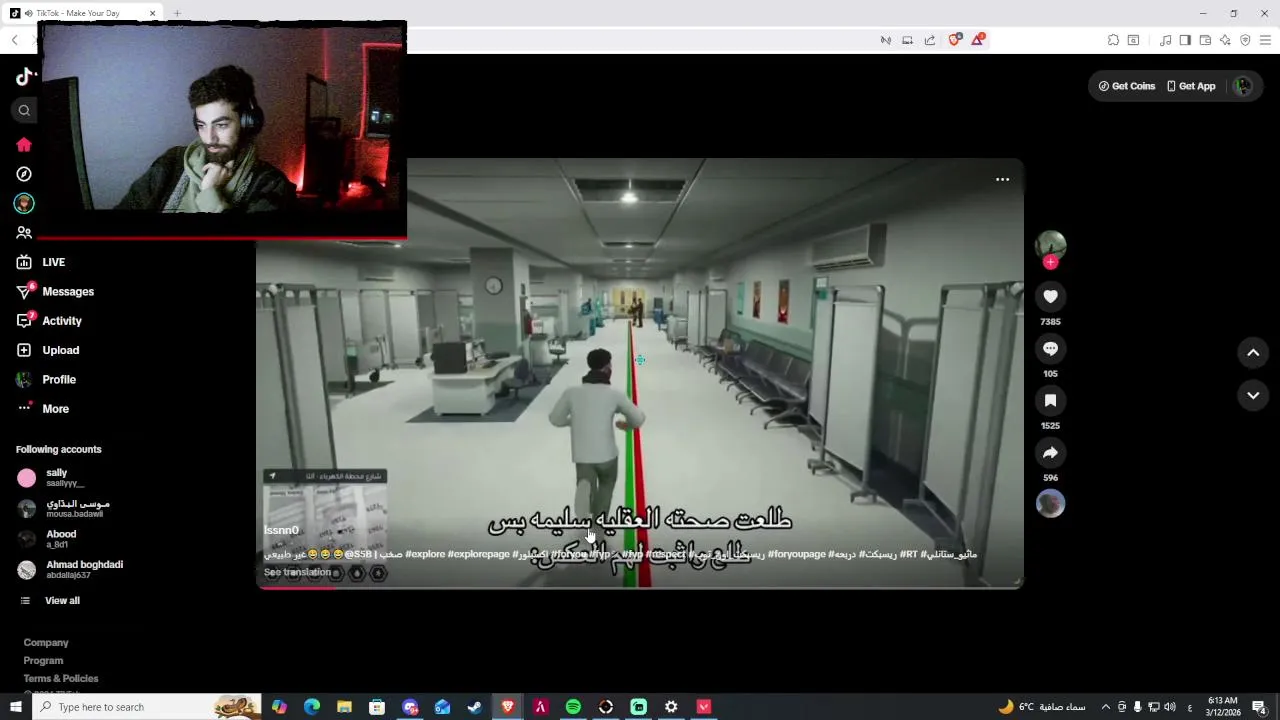This screenshot has width=1280, height=720.
Task: Like the video with heart icon
Action: click(x=1050, y=296)
